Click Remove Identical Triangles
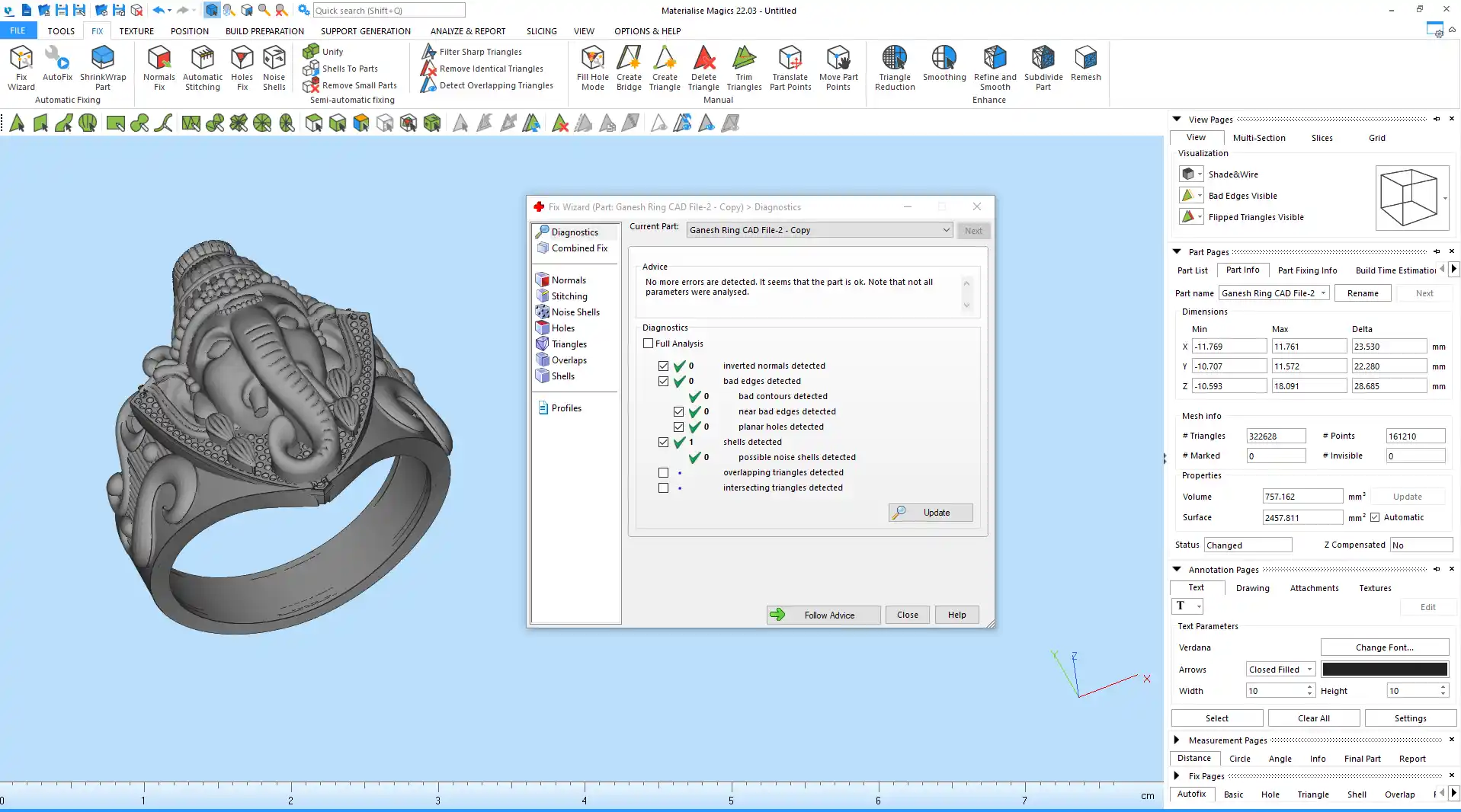Viewport: 1461px width, 812px height. coord(482,69)
